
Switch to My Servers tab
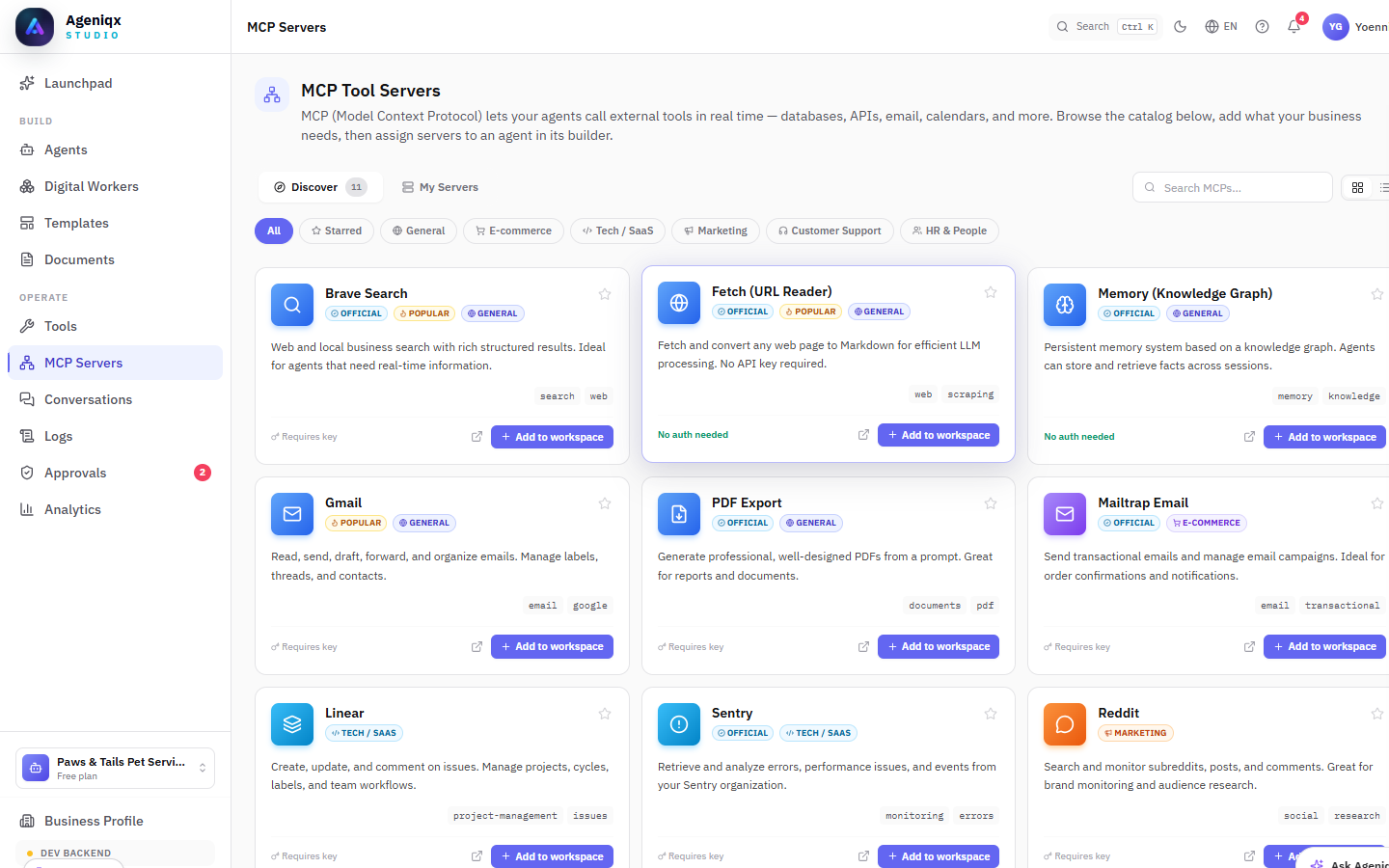click(x=440, y=187)
